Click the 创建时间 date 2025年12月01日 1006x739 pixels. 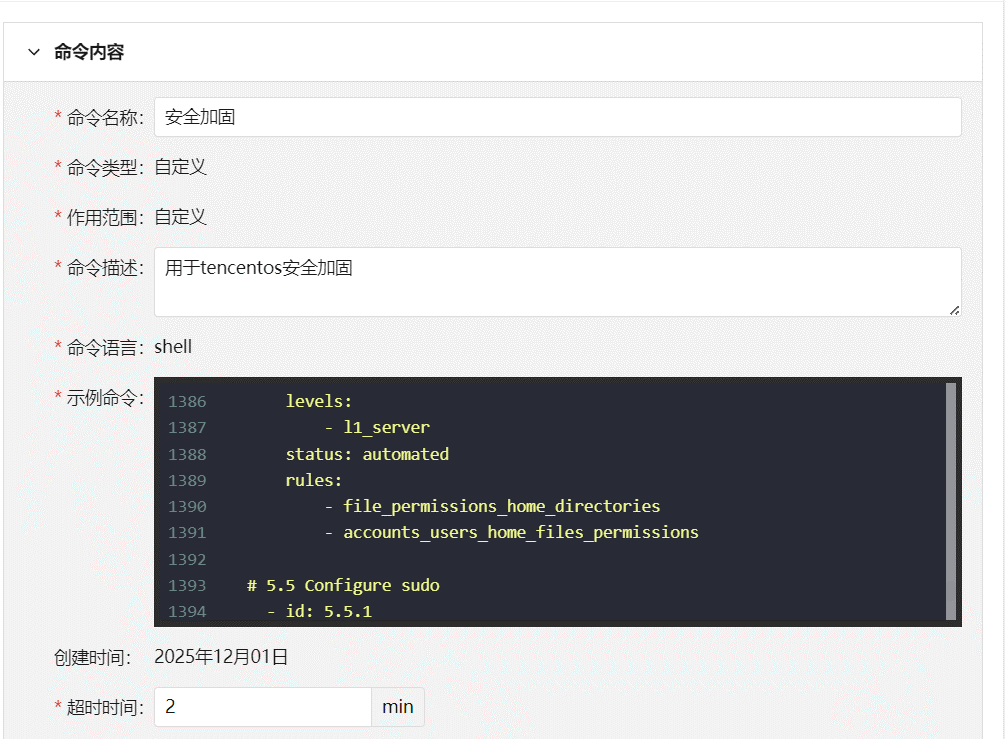(221, 657)
